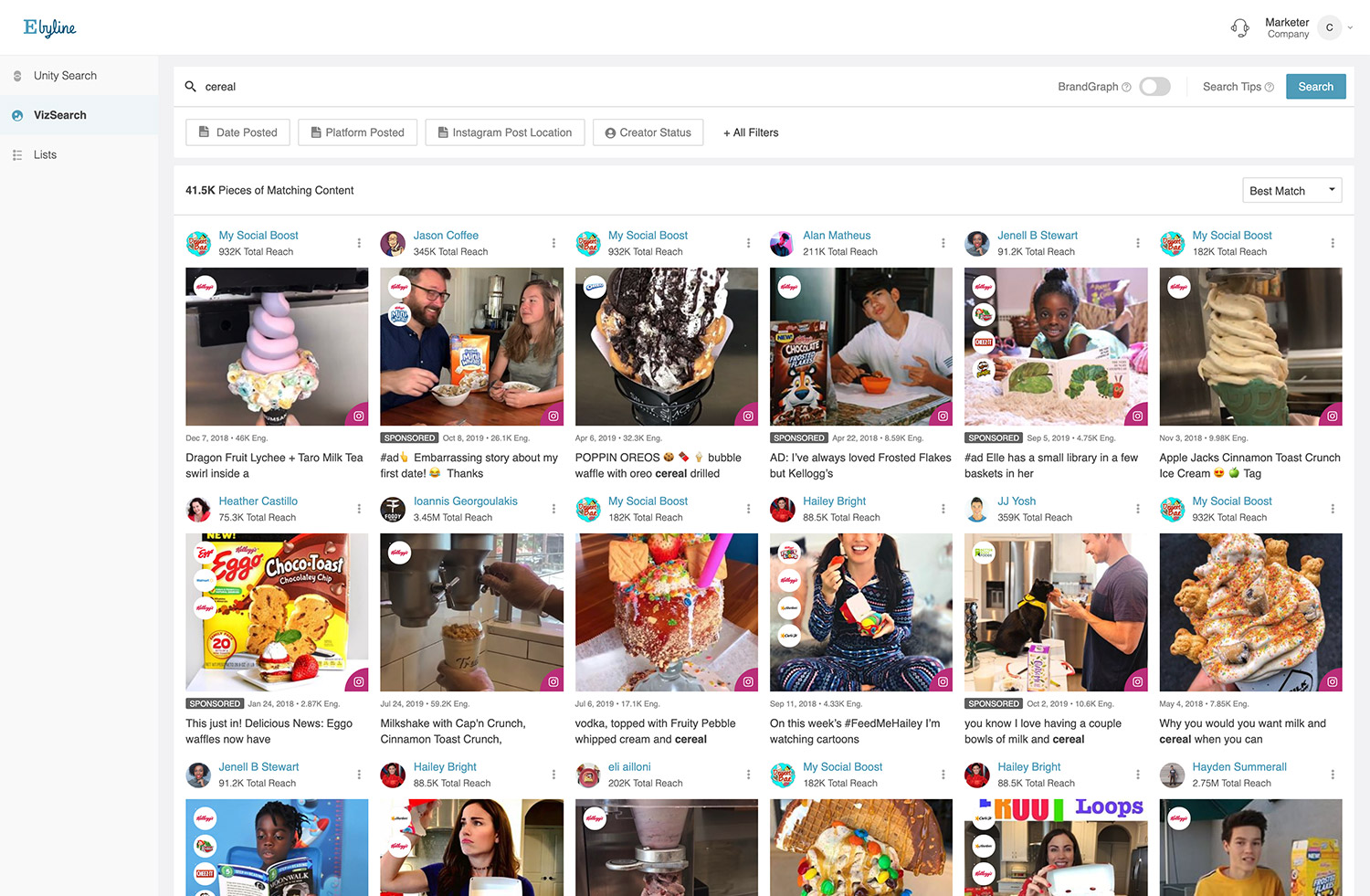1370x896 pixels.
Task: Expand the Instagram Post Location filter
Action: click(505, 132)
